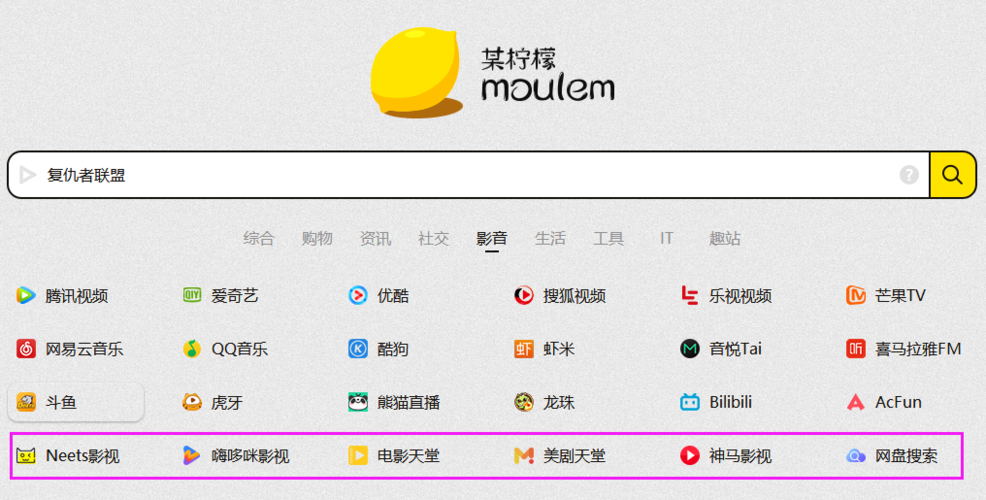The width and height of the screenshot is (986, 500).
Task: Click the Tencent Video (腾讯视频) icon
Action: click(x=26, y=295)
